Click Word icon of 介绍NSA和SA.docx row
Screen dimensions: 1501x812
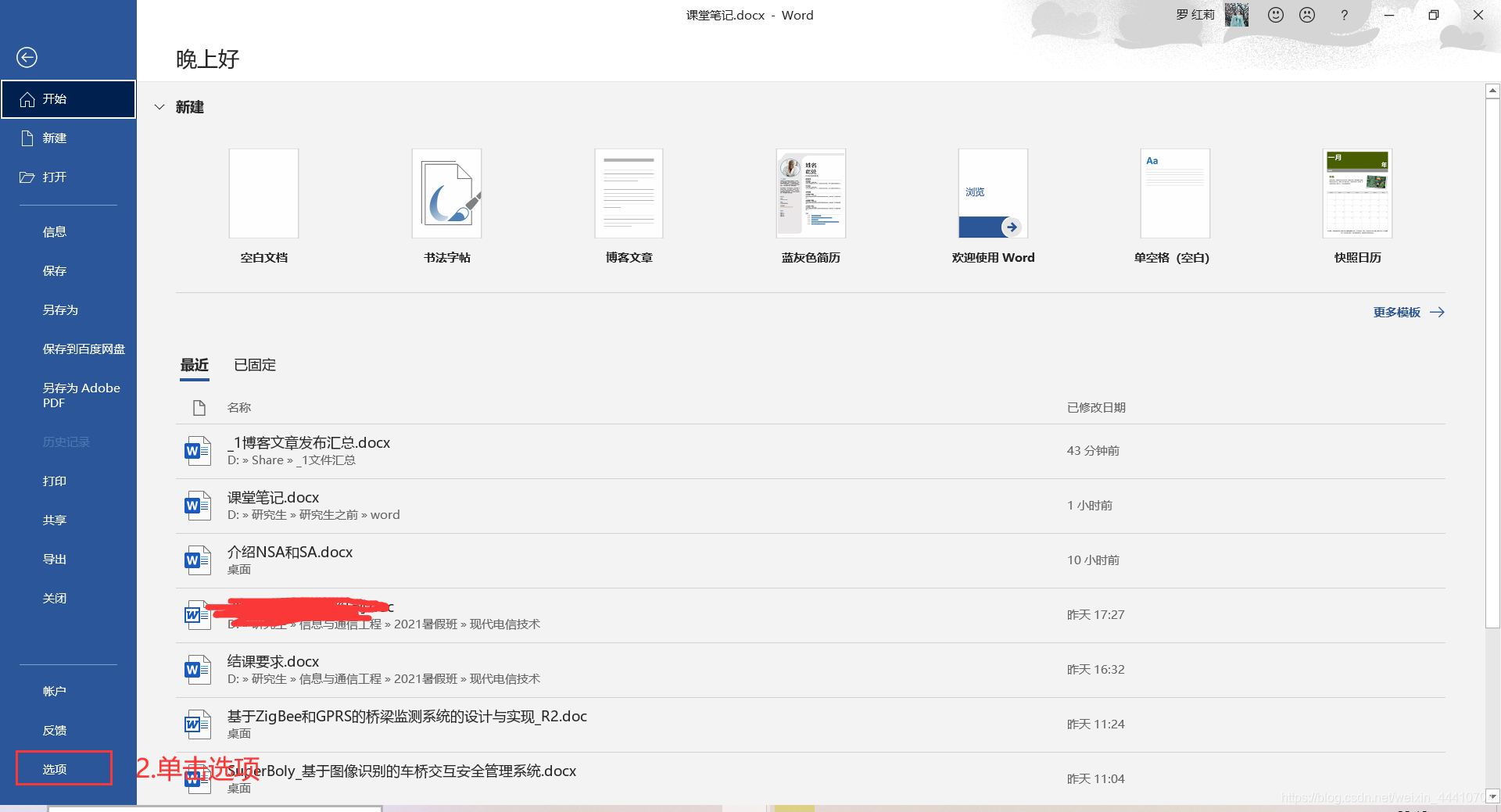click(x=198, y=560)
